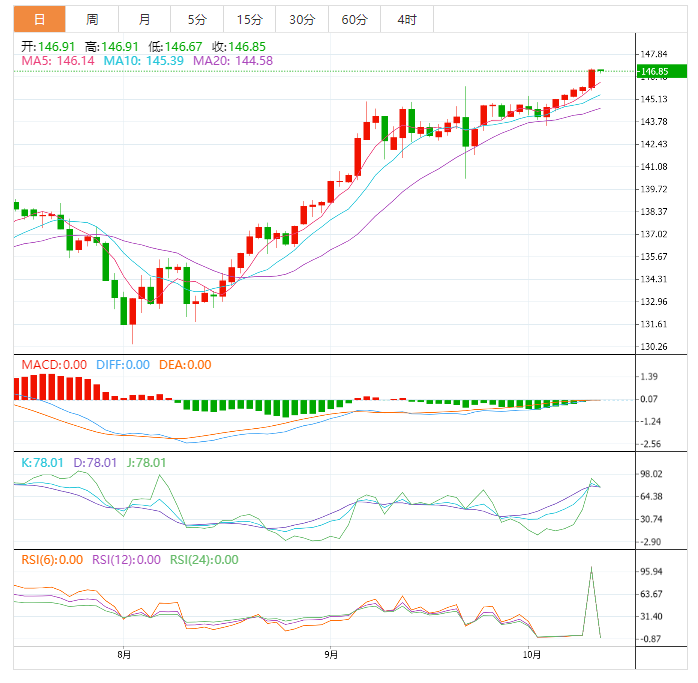The height and width of the screenshot is (683, 698).
Task: Click the MA10: 145.39 label
Action: (x=143, y=61)
